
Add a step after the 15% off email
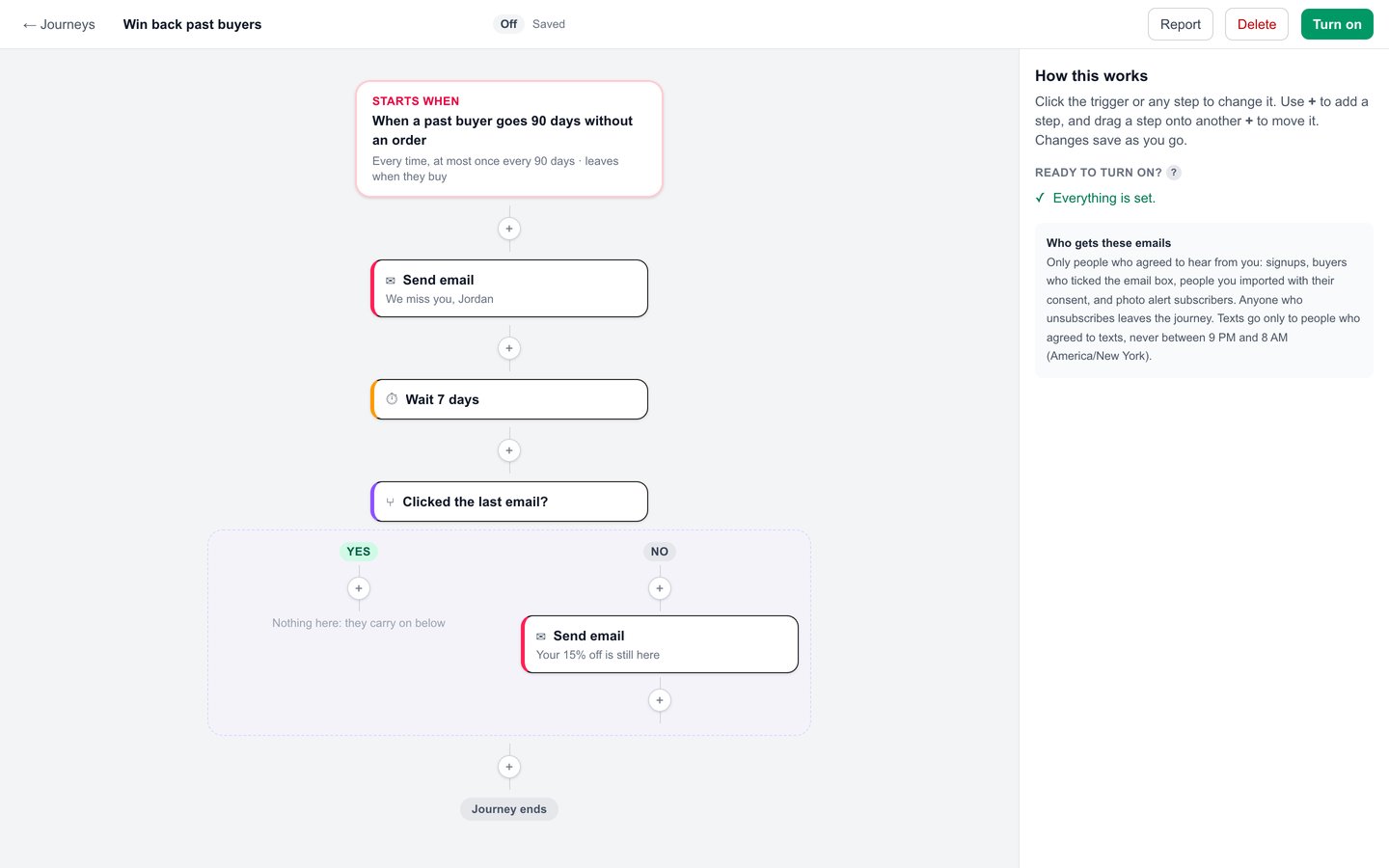pos(660,700)
